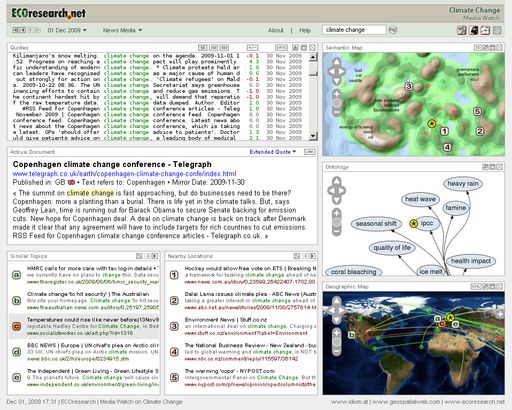The height and width of the screenshot is (410, 512).
Task: Toggle the DATE sort in Quotes
Action: pyautogui.click(x=282, y=48)
